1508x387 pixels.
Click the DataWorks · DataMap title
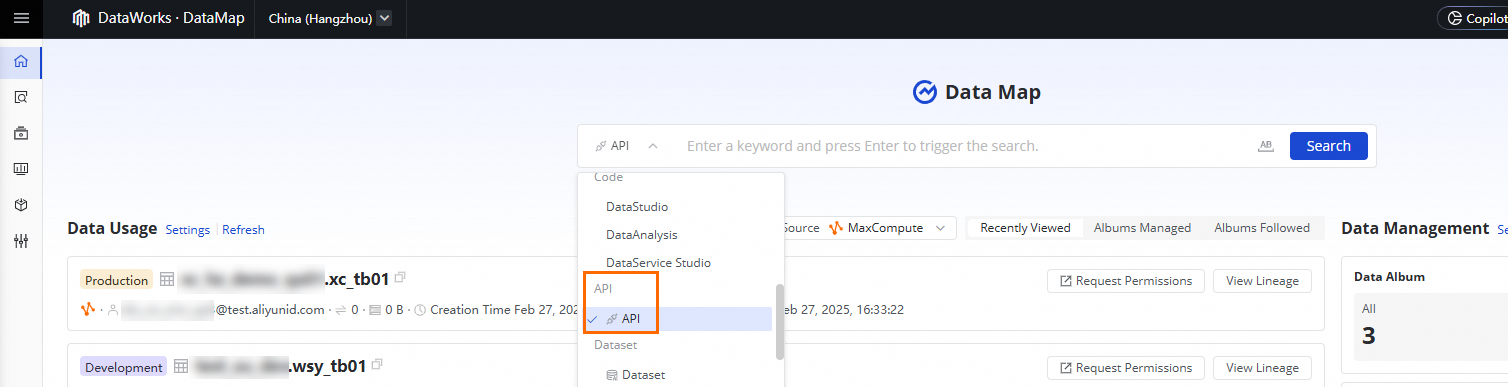[x=171, y=18]
